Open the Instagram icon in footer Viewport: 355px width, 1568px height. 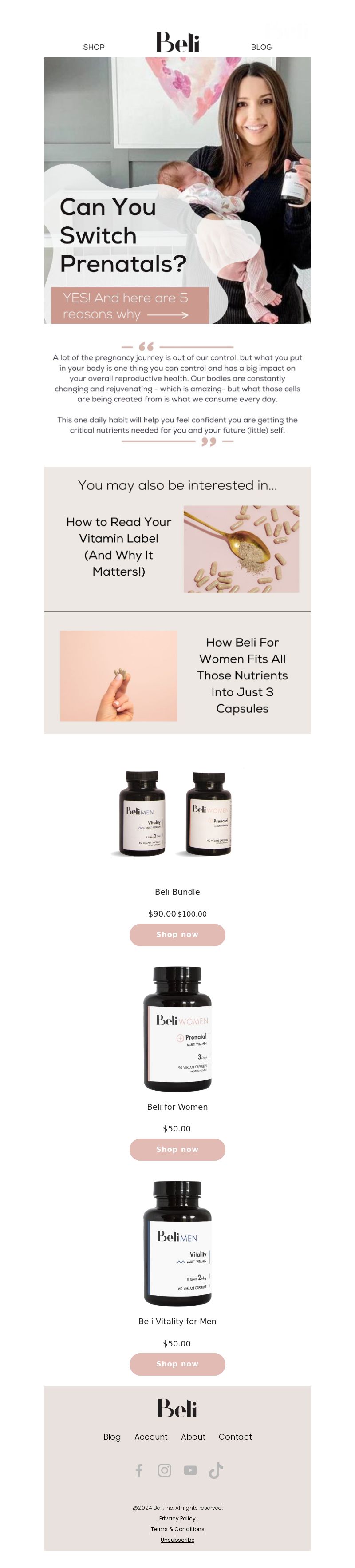tap(165, 1470)
